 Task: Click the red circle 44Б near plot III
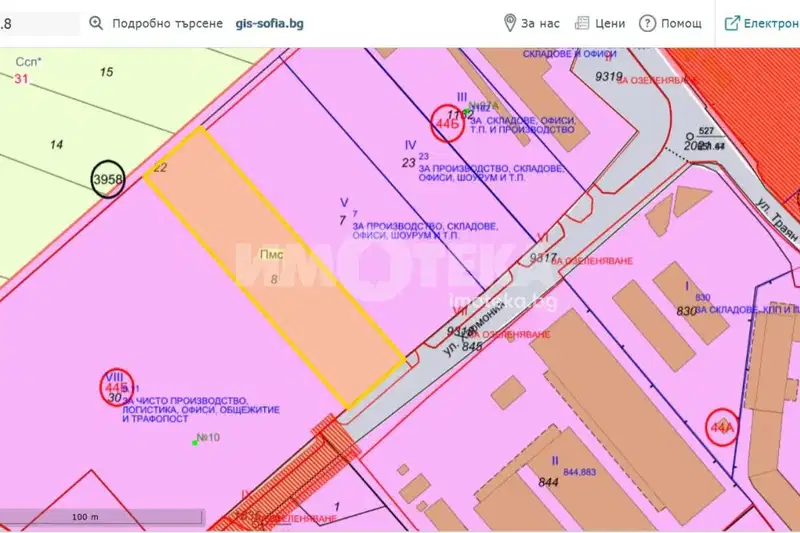click(447, 122)
